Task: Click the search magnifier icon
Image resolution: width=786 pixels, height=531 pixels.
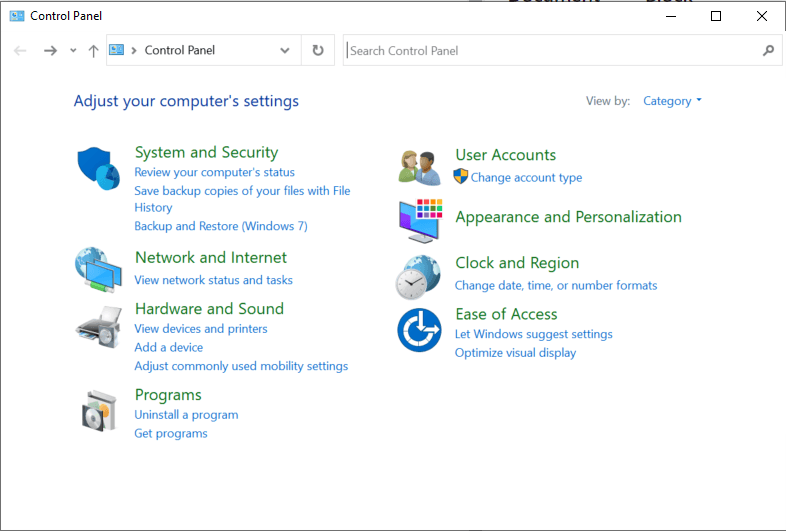Action: (x=768, y=50)
